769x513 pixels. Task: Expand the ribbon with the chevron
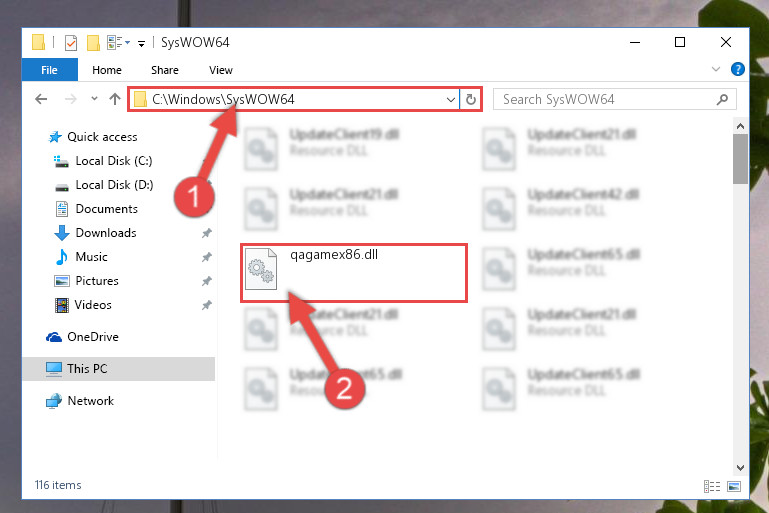[x=716, y=69]
